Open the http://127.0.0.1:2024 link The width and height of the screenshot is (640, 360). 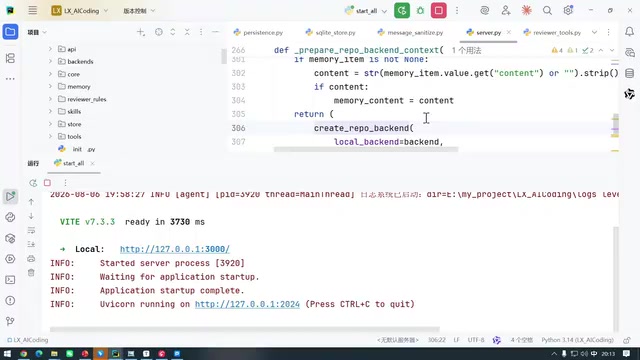(247, 304)
